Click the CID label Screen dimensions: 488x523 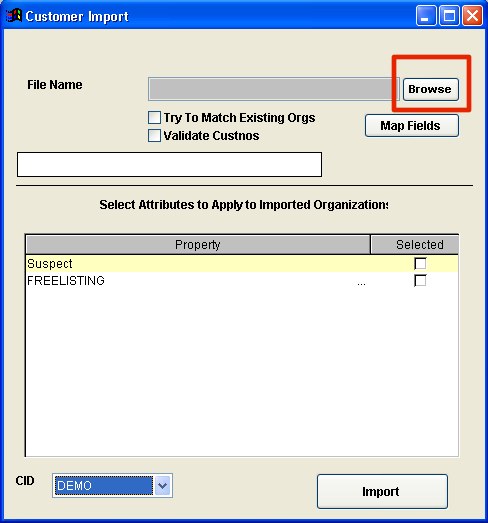[25, 481]
